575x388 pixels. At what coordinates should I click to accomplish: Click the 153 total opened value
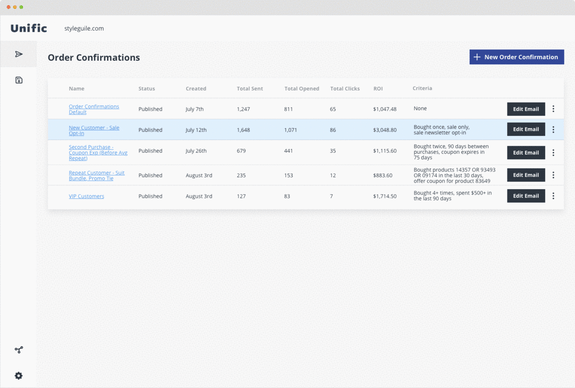[x=288, y=175]
